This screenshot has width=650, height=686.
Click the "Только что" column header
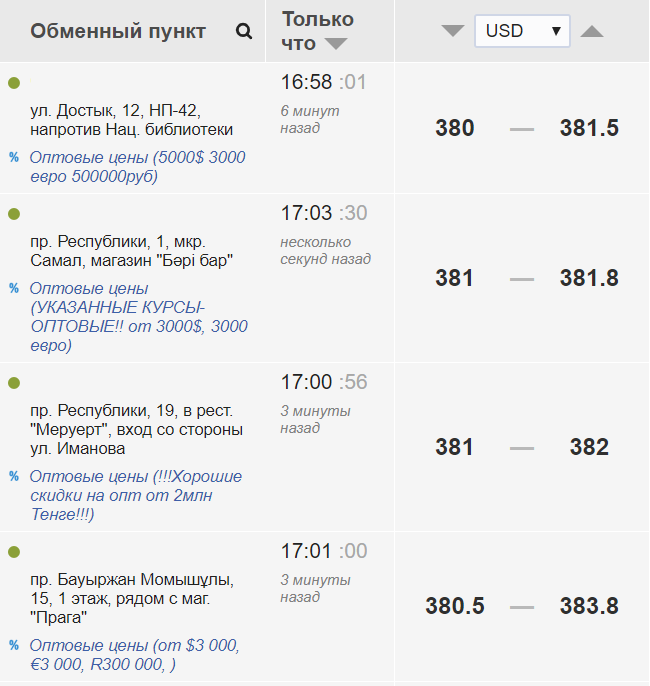317,20
